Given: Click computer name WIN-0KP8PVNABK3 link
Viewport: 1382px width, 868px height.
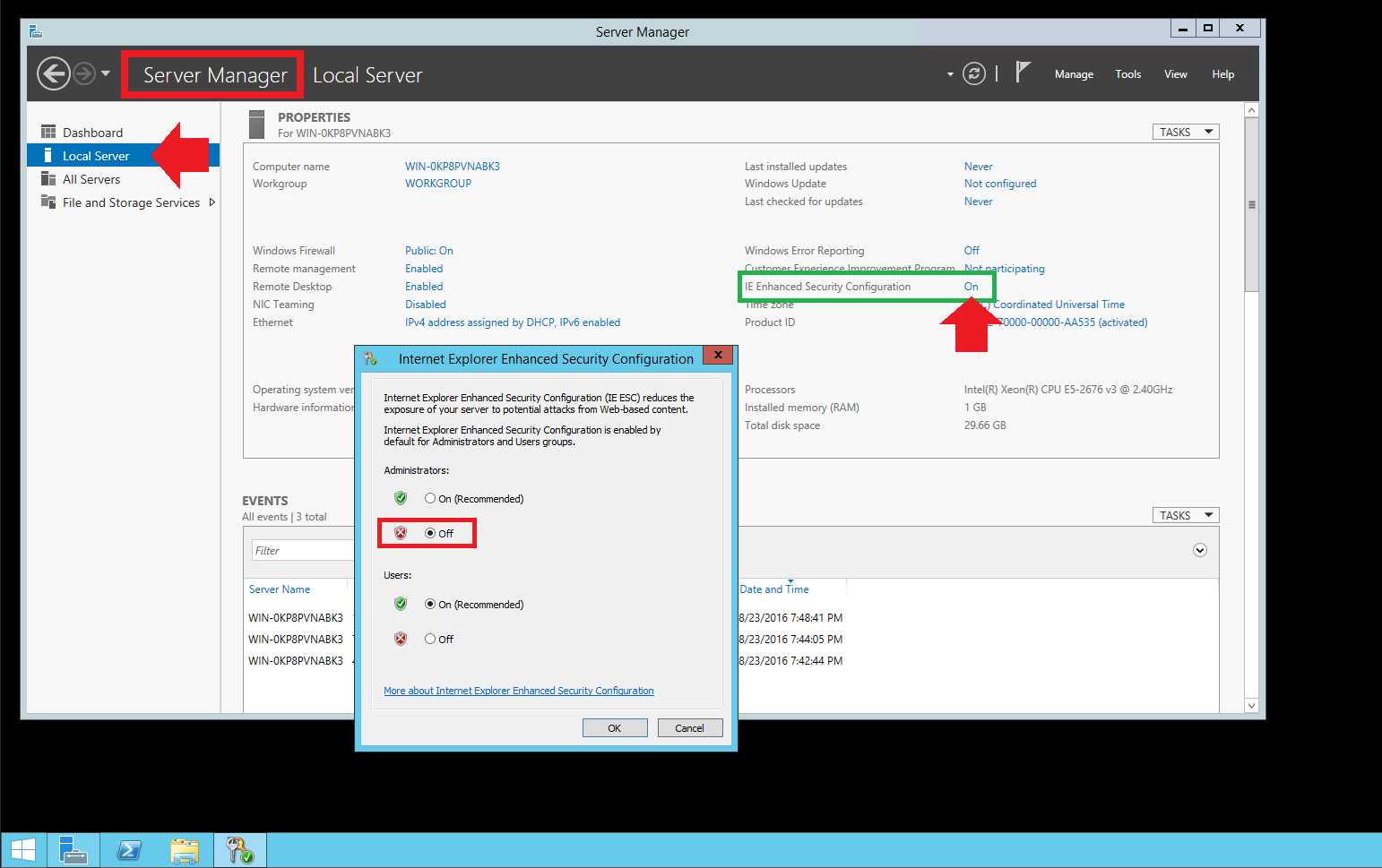Looking at the screenshot, I should [453, 167].
